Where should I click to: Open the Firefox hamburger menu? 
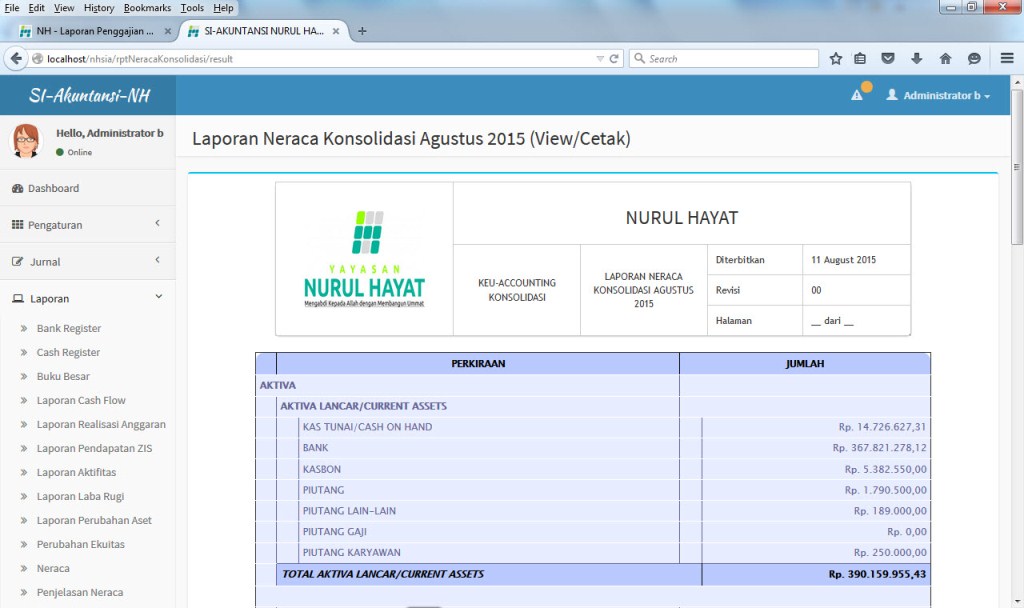pyautogui.click(x=1007, y=59)
